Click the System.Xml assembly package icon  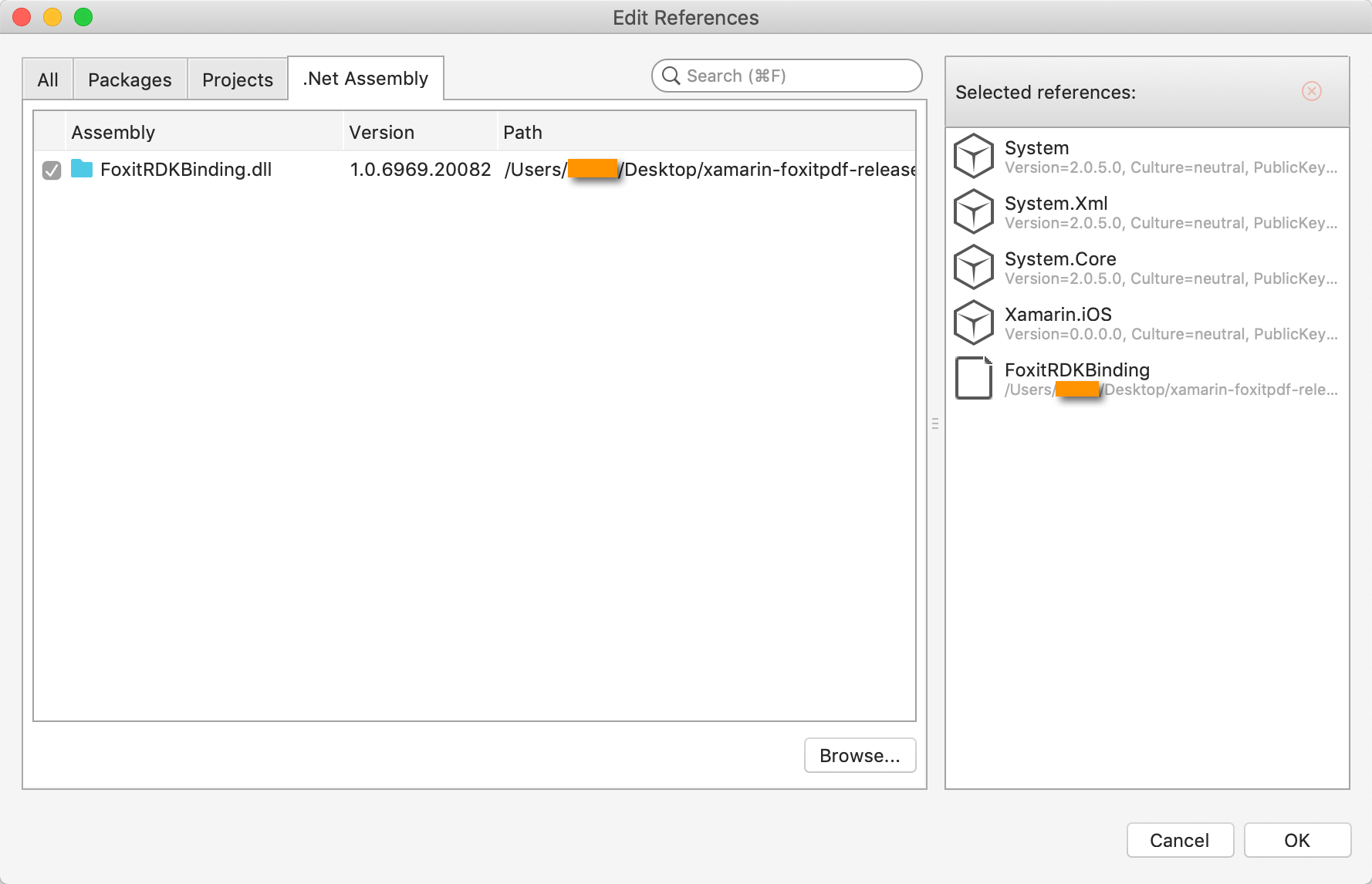[974, 211]
